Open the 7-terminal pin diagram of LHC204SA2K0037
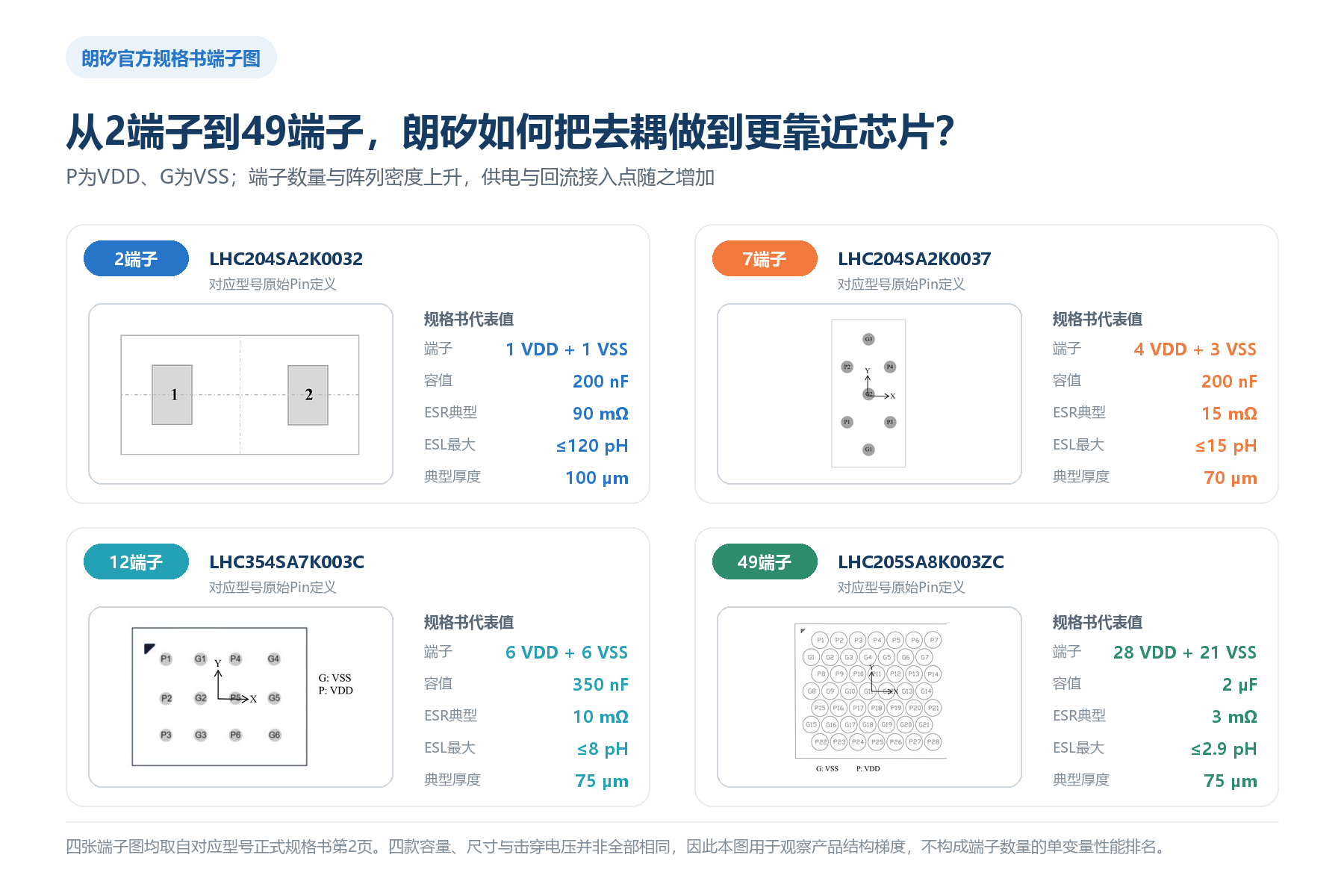Viewport: 1344px width, 896px height. 869,393
